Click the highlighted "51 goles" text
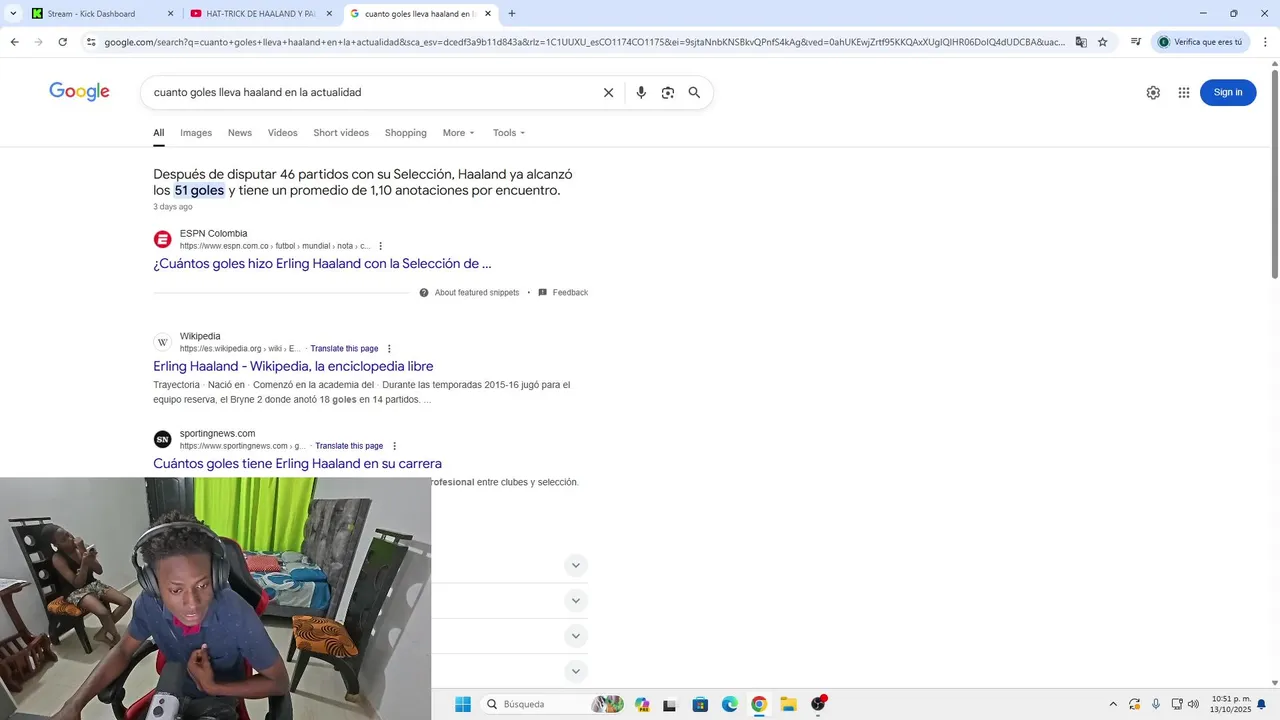This screenshot has height=720, width=1280. pos(199,190)
